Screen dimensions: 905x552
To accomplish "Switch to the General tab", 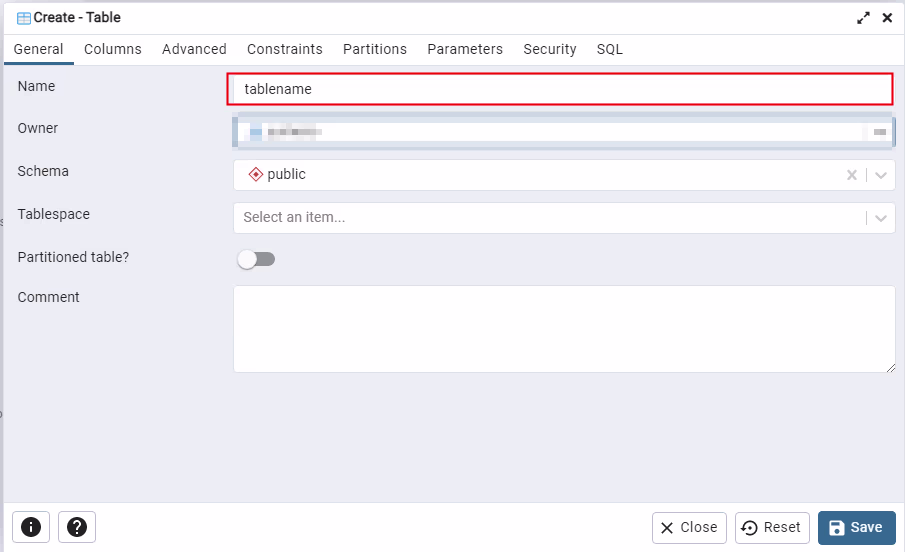I will click(x=39, y=49).
